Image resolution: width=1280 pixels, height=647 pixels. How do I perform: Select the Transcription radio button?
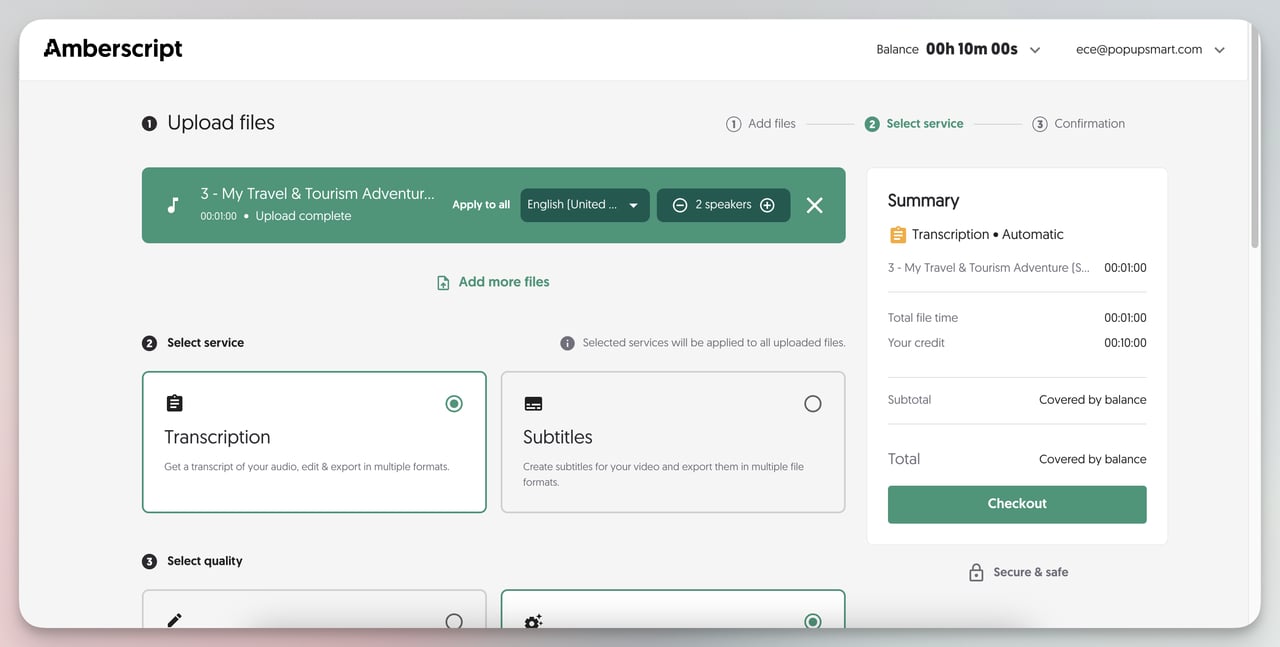pos(453,403)
